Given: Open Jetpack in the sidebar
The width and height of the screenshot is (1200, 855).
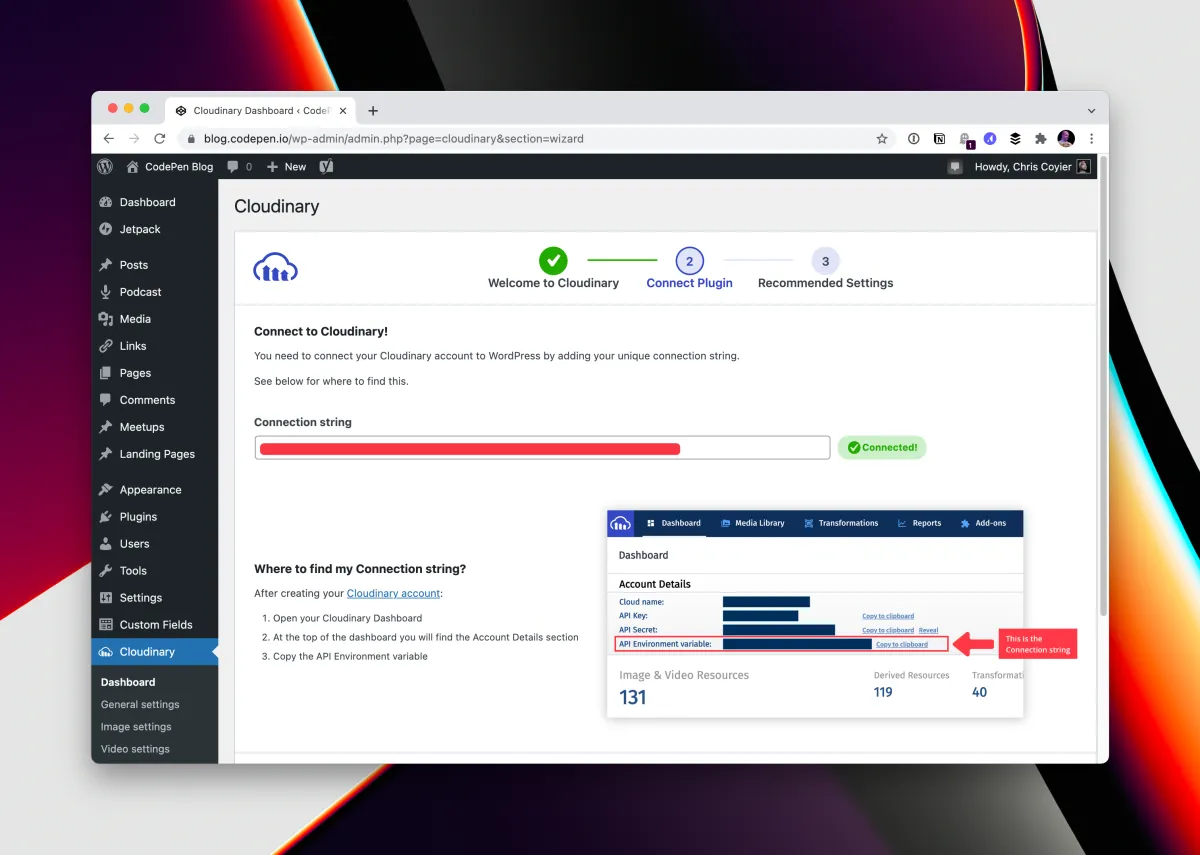Looking at the screenshot, I should tap(140, 229).
